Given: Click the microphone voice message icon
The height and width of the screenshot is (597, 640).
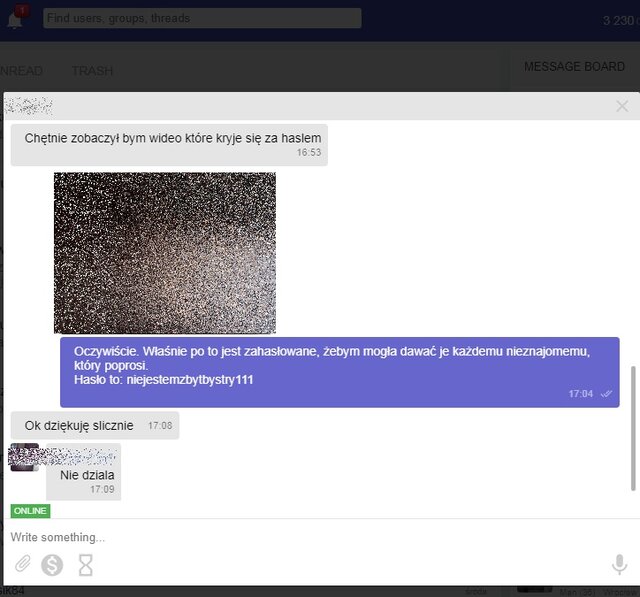Looking at the screenshot, I should [x=618, y=565].
